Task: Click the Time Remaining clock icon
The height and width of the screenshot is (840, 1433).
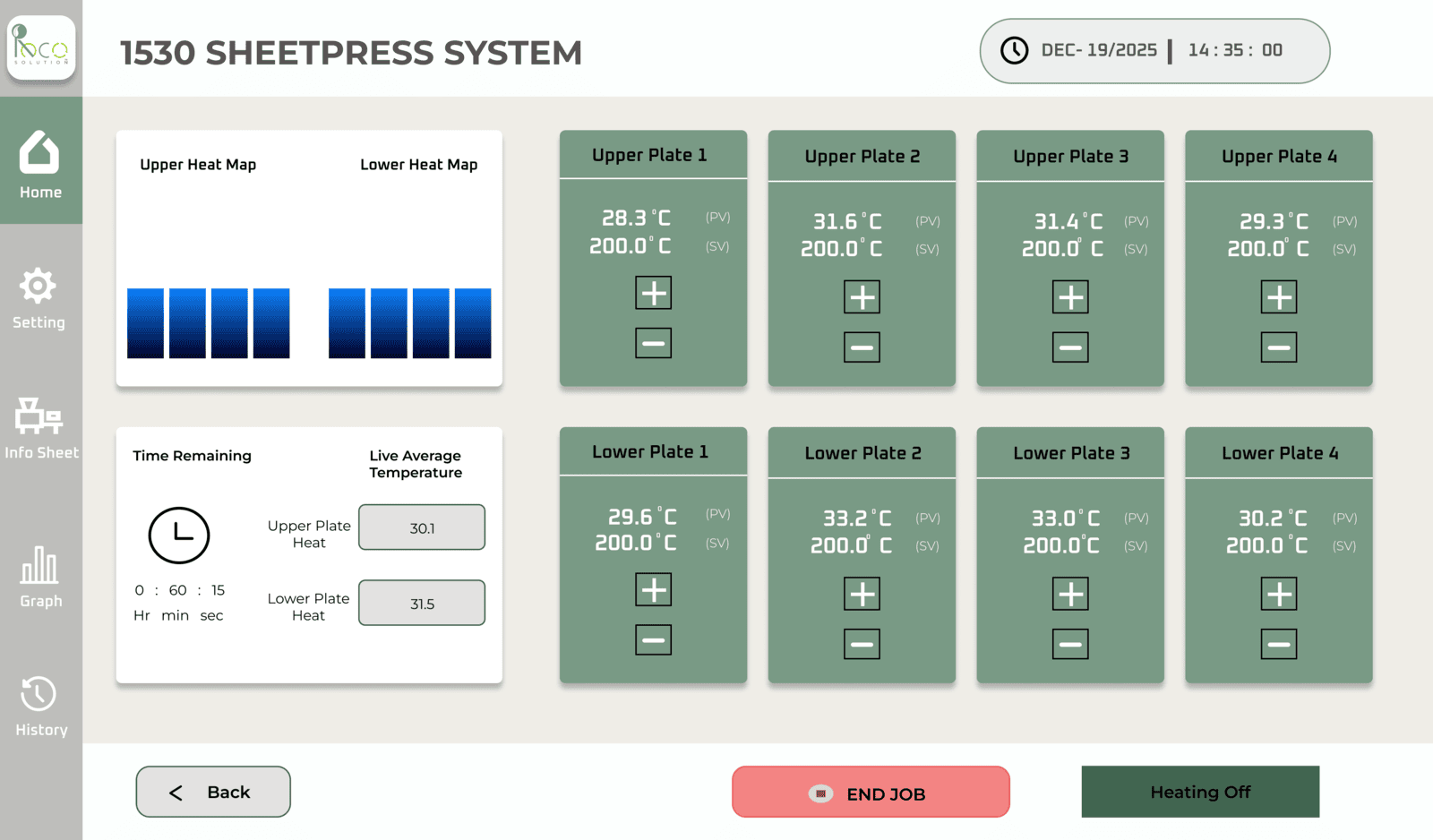Action: click(179, 536)
